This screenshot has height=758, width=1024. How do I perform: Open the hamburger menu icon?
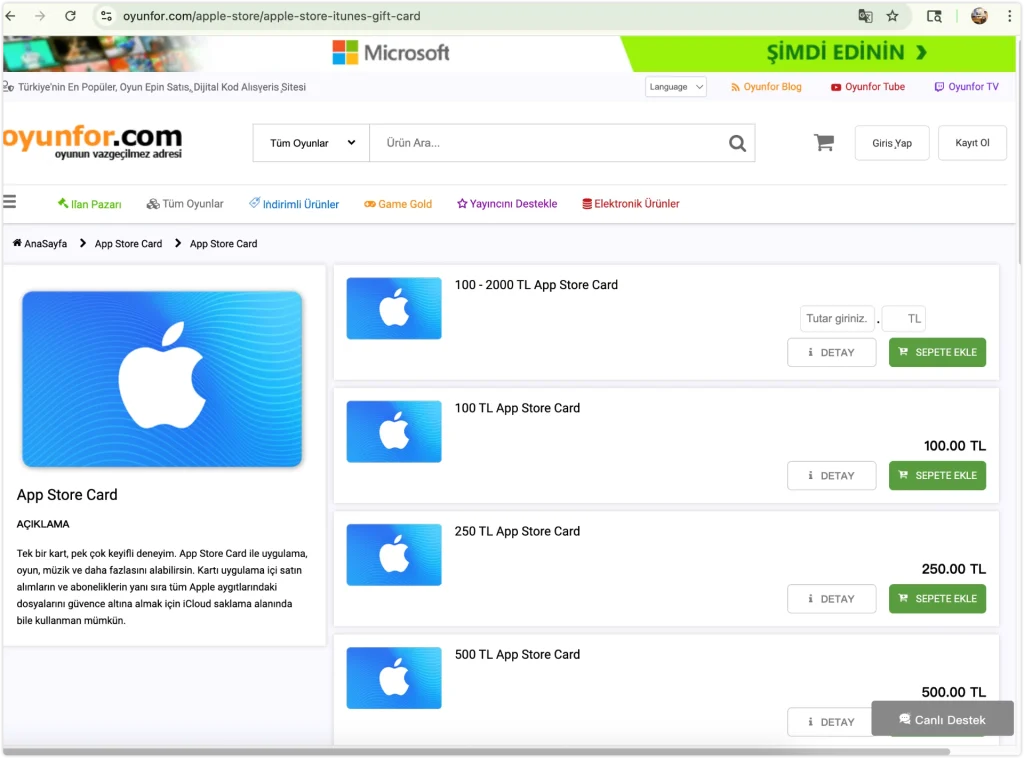point(9,202)
